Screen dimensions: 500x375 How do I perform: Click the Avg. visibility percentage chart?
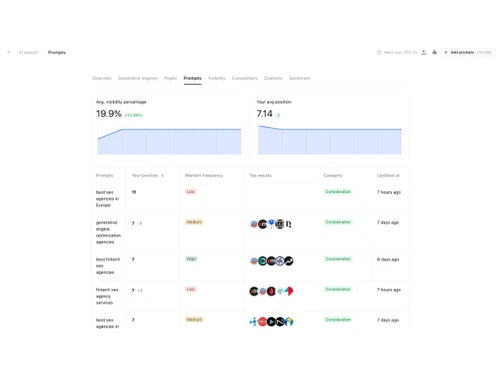coord(169,141)
